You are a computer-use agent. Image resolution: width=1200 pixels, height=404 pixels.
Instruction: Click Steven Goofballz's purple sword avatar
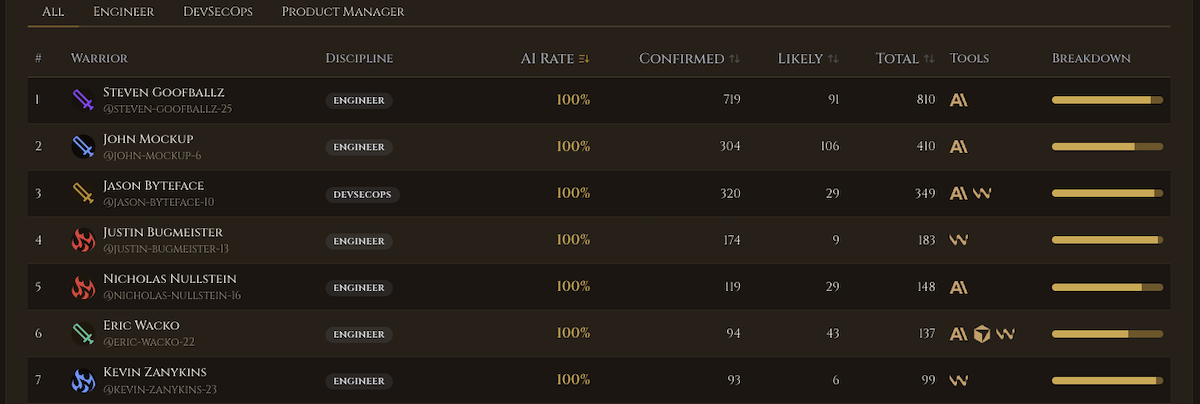[x=83, y=100]
